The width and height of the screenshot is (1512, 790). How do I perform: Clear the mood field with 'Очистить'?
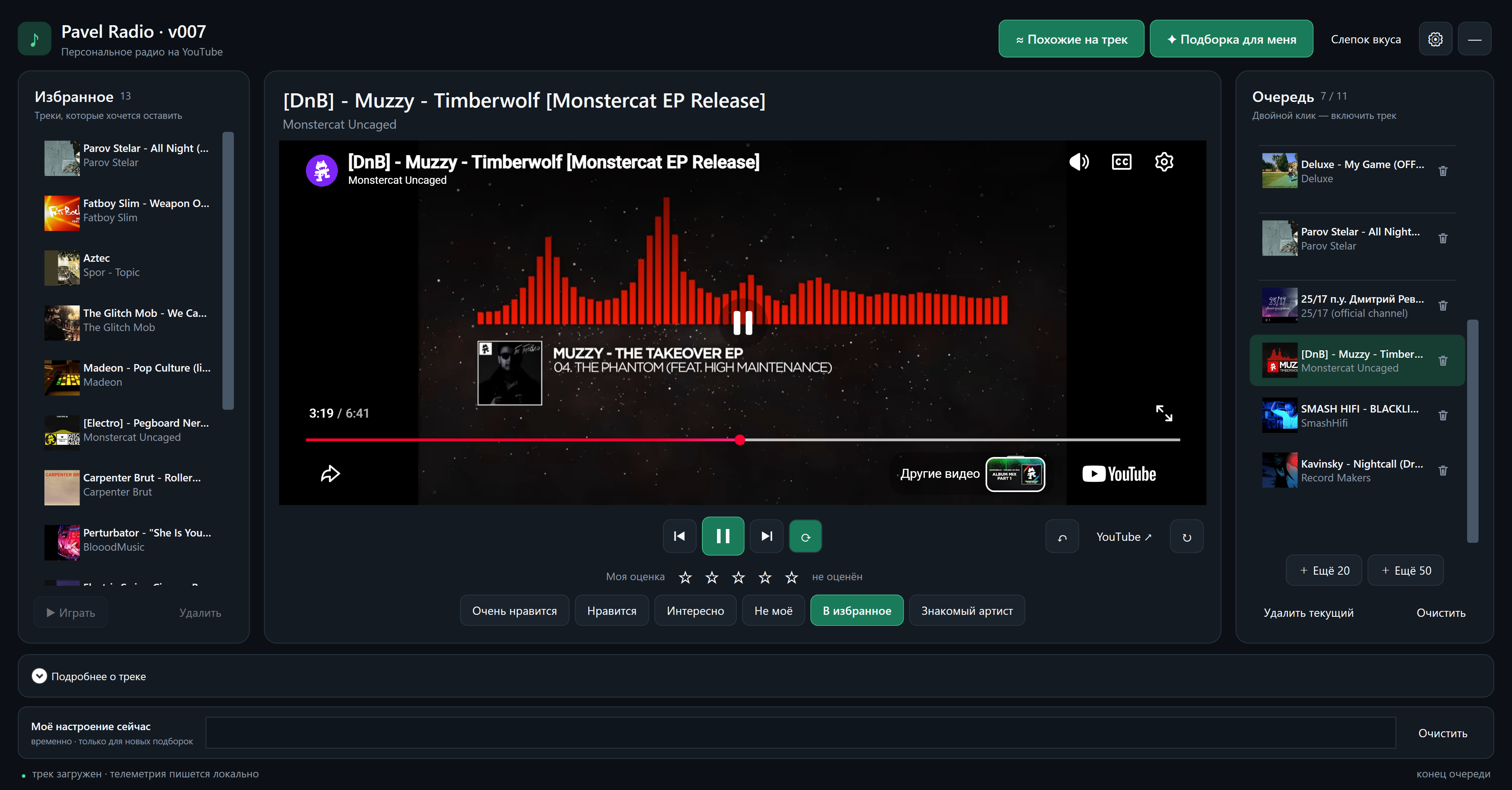[1442, 733]
